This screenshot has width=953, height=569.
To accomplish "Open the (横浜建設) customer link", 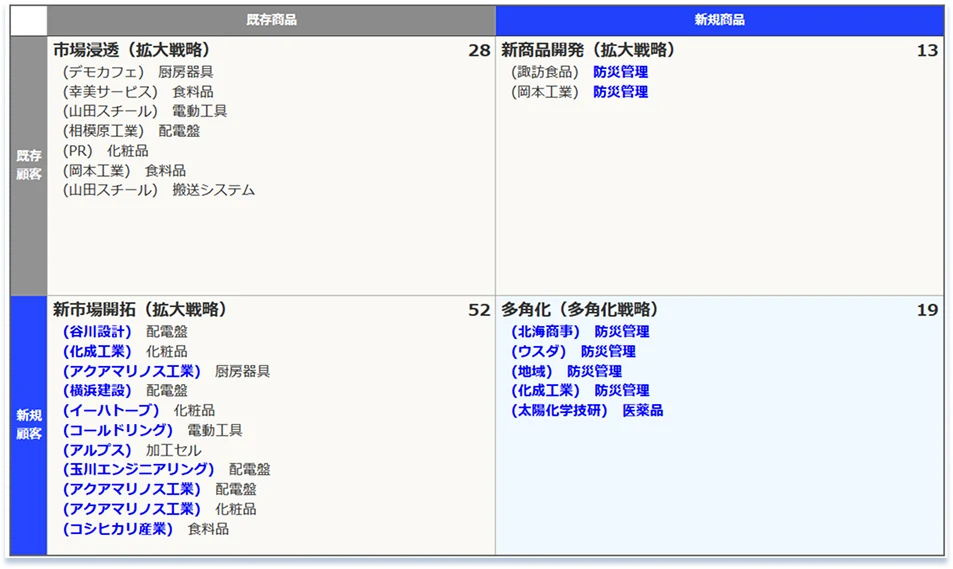I will pos(97,390).
